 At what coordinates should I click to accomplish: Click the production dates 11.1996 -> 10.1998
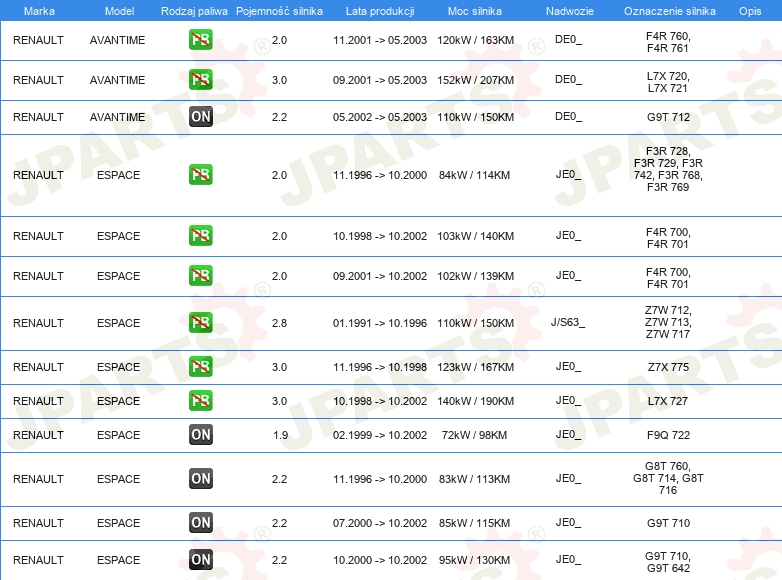(380, 367)
